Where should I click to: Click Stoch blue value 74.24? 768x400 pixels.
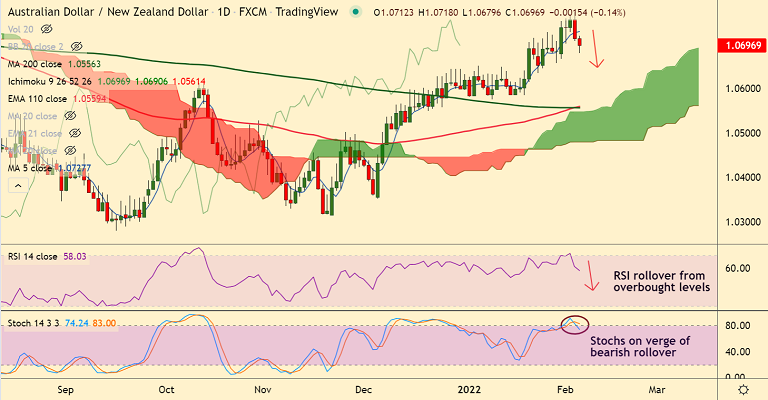click(x=77, y=323)
